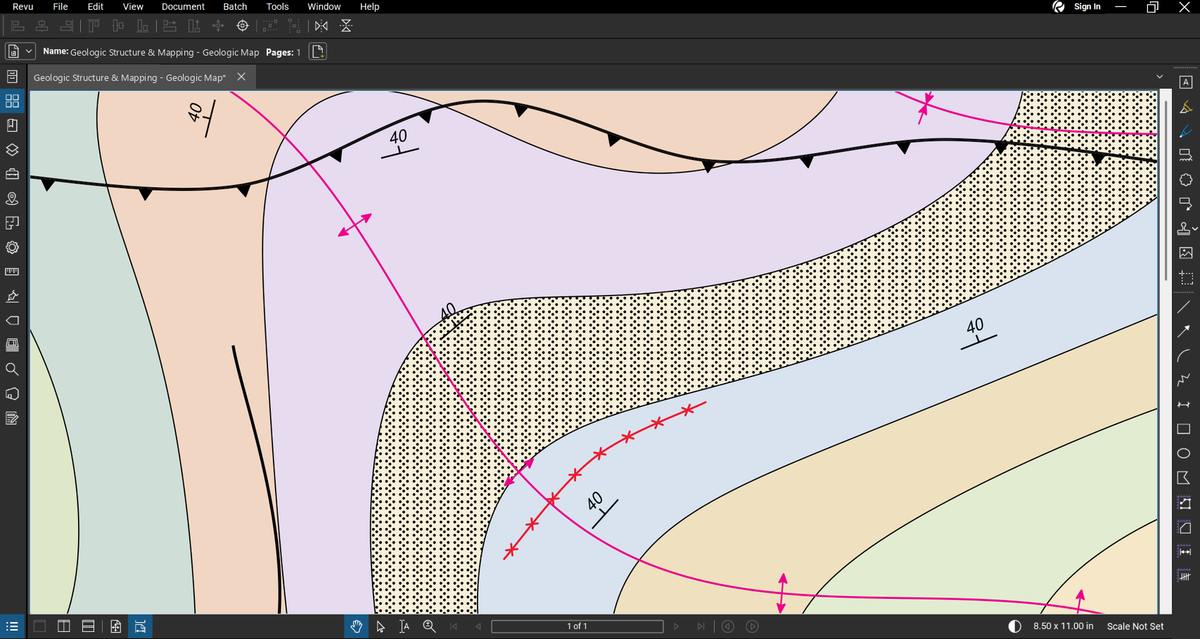Open the Revu menu
Image resolution: width=1200 pixels, height=639 pixels.
pos(22,7)
